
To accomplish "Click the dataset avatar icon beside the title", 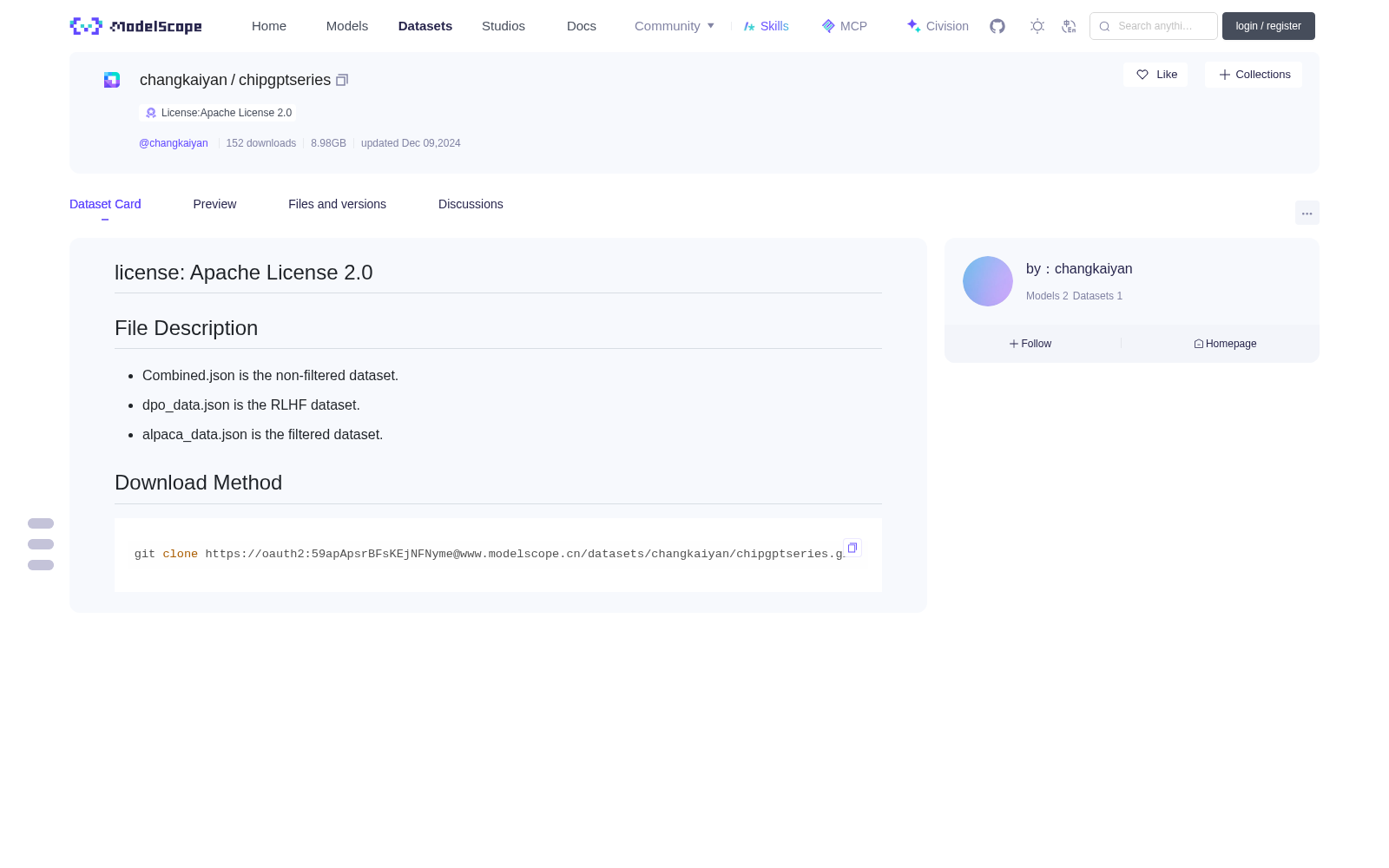I will tap(112, 80).
